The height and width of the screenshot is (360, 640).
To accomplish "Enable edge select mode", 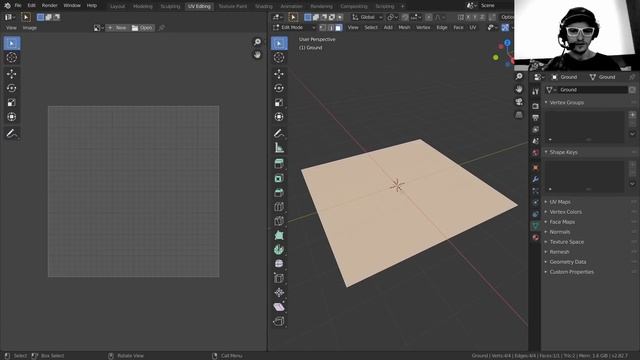I will coord(331,27).
